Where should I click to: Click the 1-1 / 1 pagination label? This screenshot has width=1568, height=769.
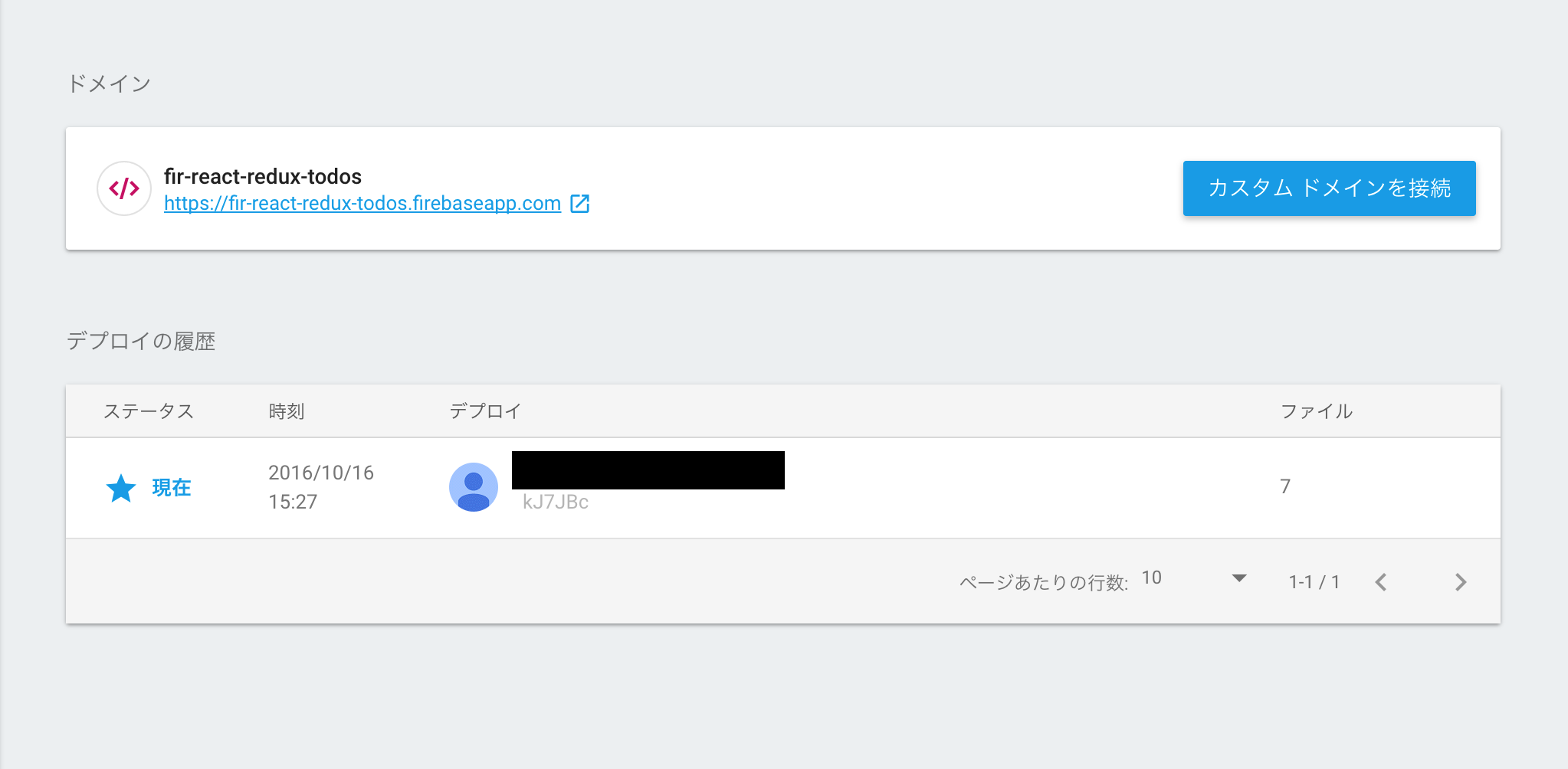click(x=1314, y=582)
